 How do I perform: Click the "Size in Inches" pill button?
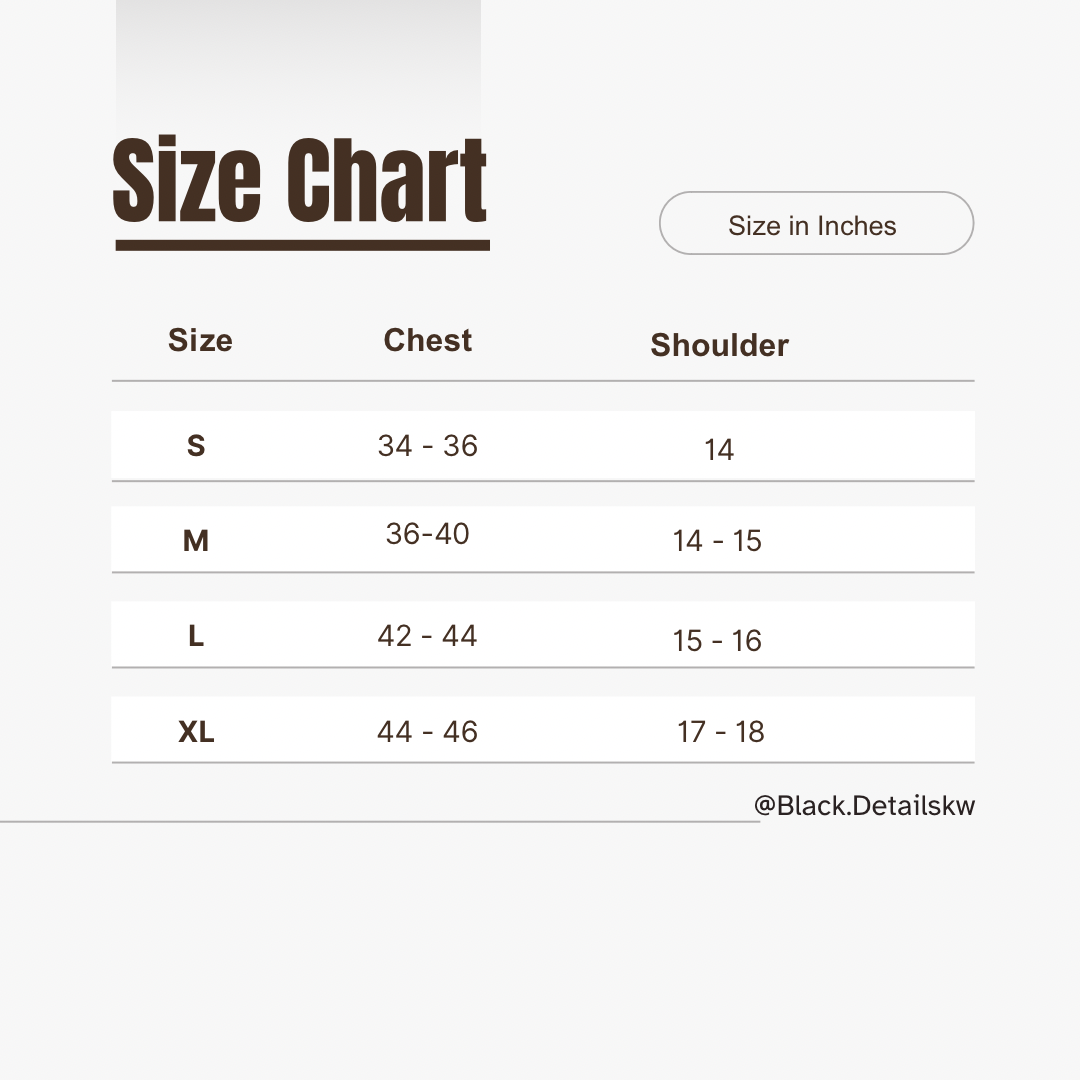click(x=816, y=224)
